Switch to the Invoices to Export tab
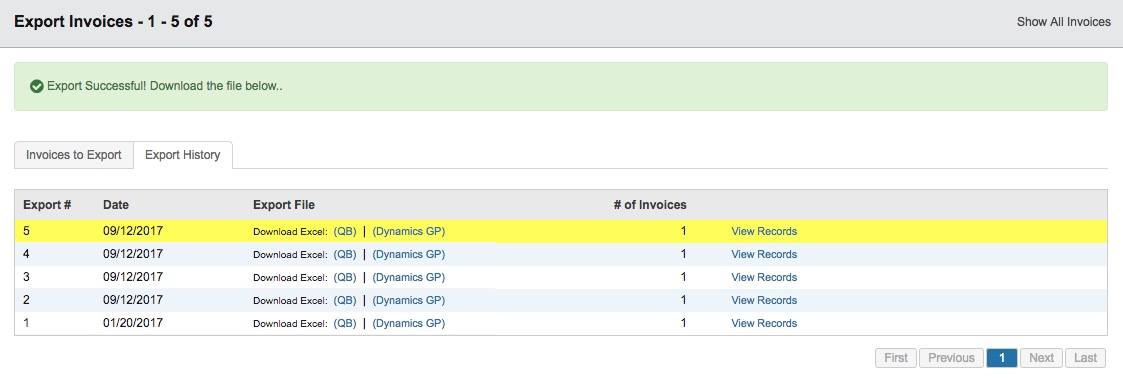 coord(74,155)
